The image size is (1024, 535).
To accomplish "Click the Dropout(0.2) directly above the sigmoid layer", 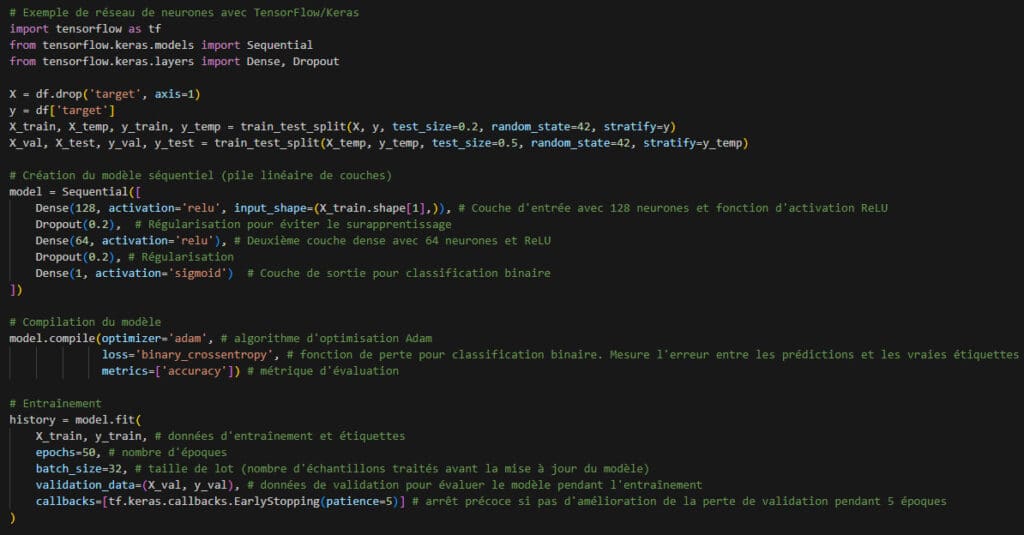I will tap(78, 257).
